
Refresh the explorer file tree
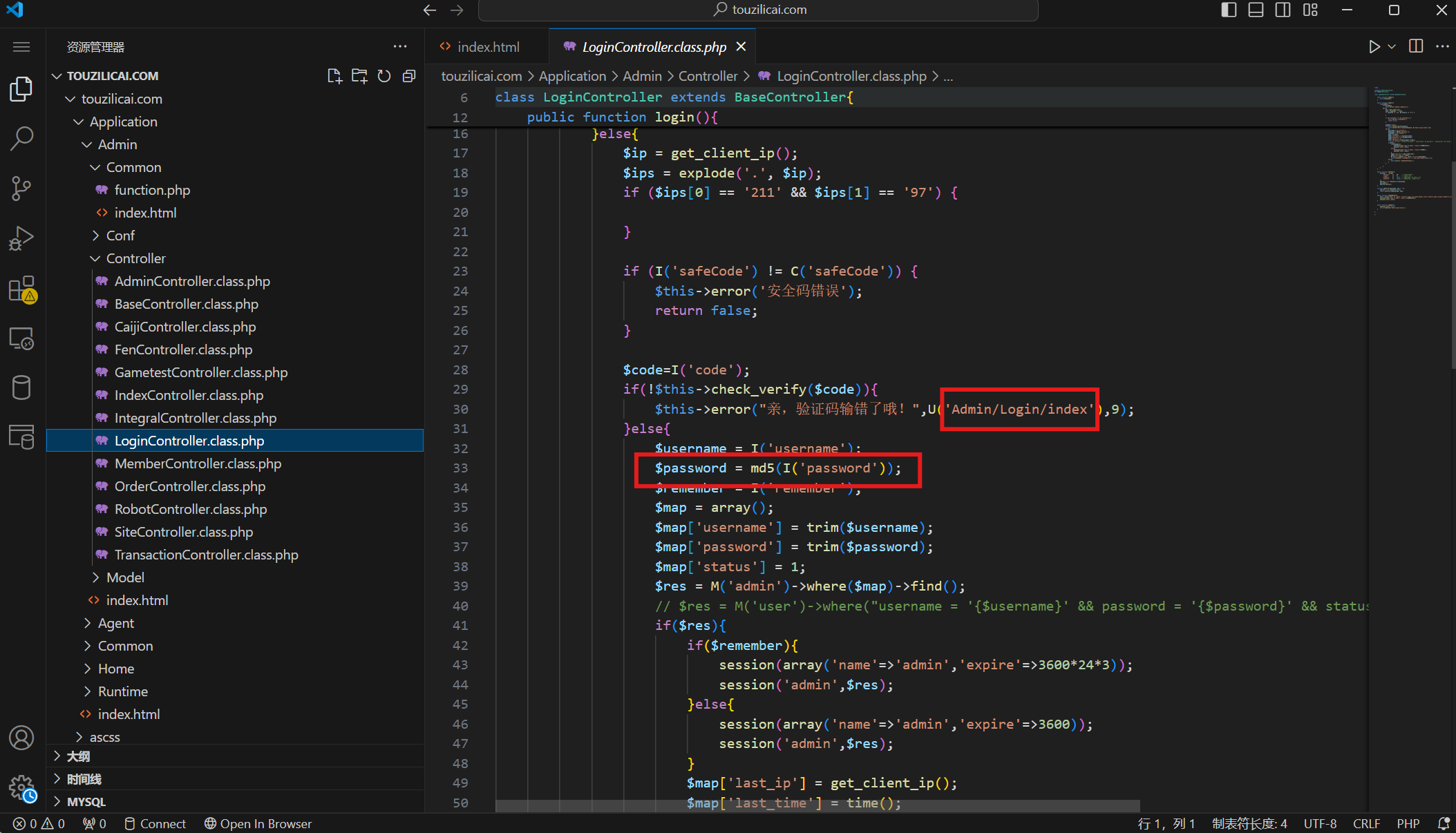[384, 76]
